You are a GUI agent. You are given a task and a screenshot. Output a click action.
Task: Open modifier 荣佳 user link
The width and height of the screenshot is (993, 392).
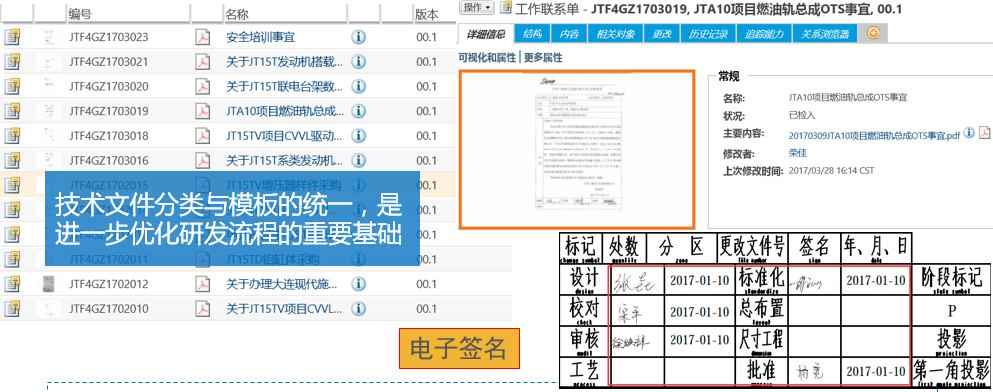(x=798, y=153)
